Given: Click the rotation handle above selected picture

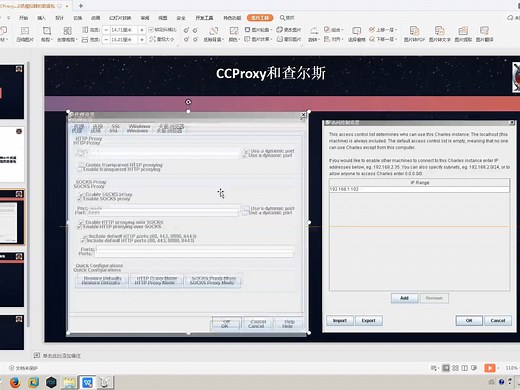Looking at the screenshot, I should tap(188, 102).
